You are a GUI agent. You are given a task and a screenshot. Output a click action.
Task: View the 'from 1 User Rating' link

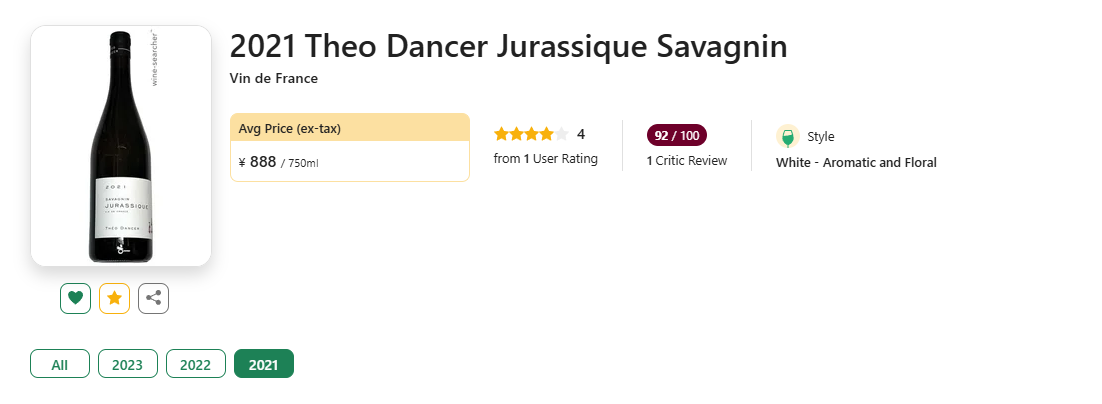coord(546,158)
